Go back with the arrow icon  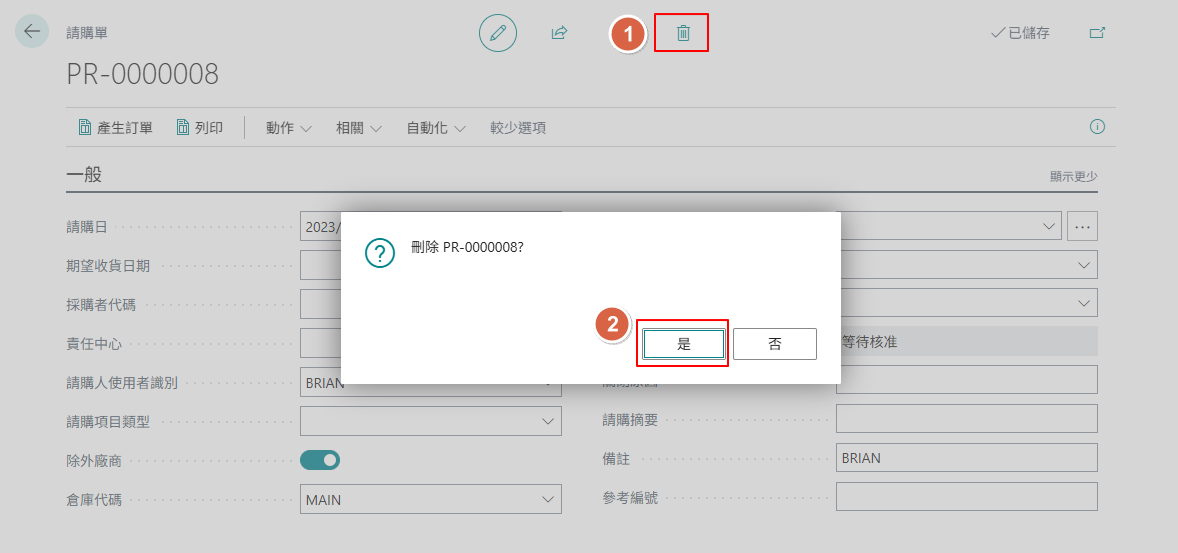tap(32, 31)
